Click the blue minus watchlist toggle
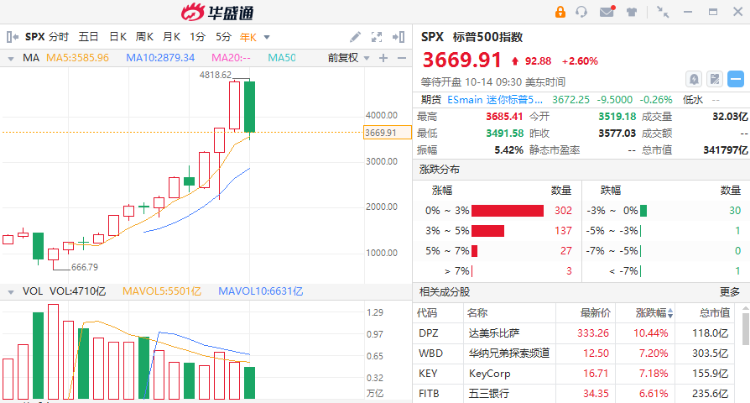 click(x=735, y=78)
